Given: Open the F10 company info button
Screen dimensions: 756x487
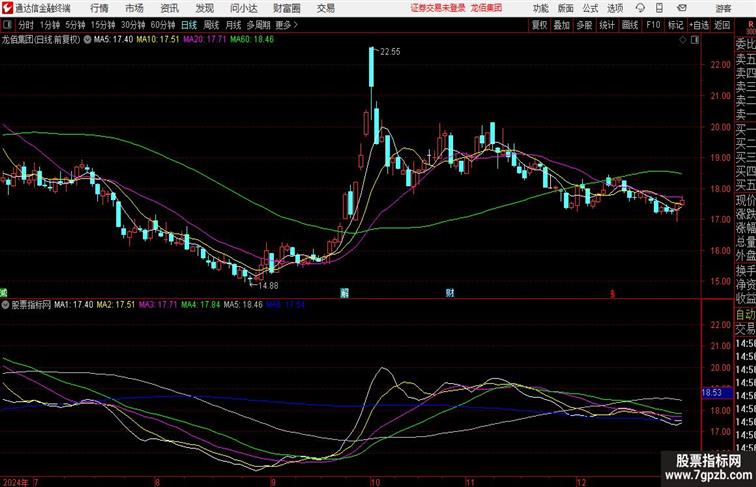Looking at the screenshot, I should pyautogui.click(x=653, y=25).
